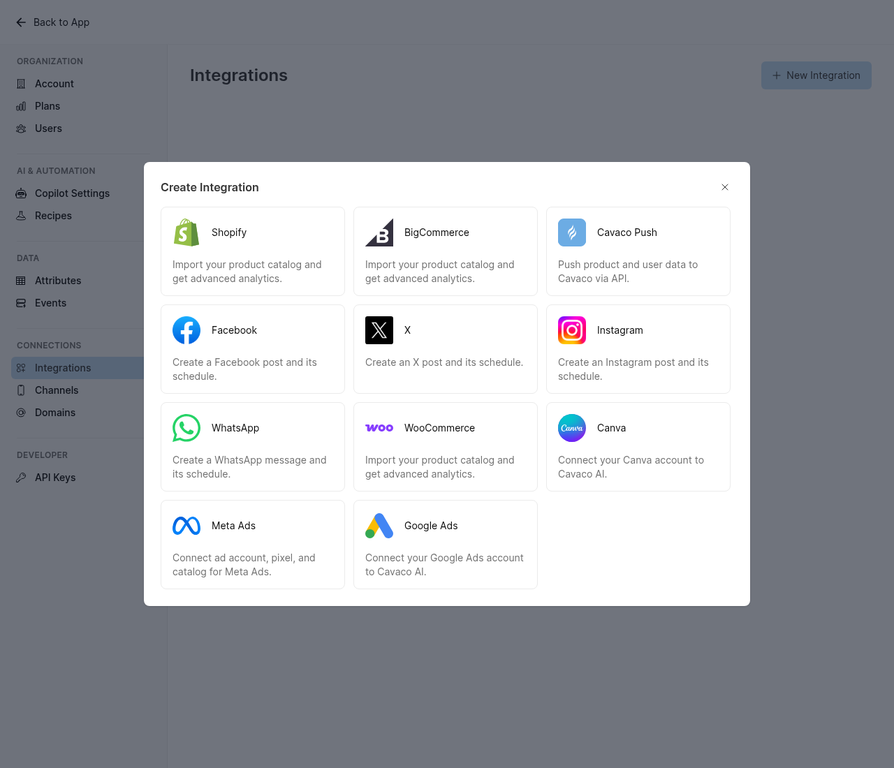
Task: Choose the Instagram integration title
Action: pos(620,330)
